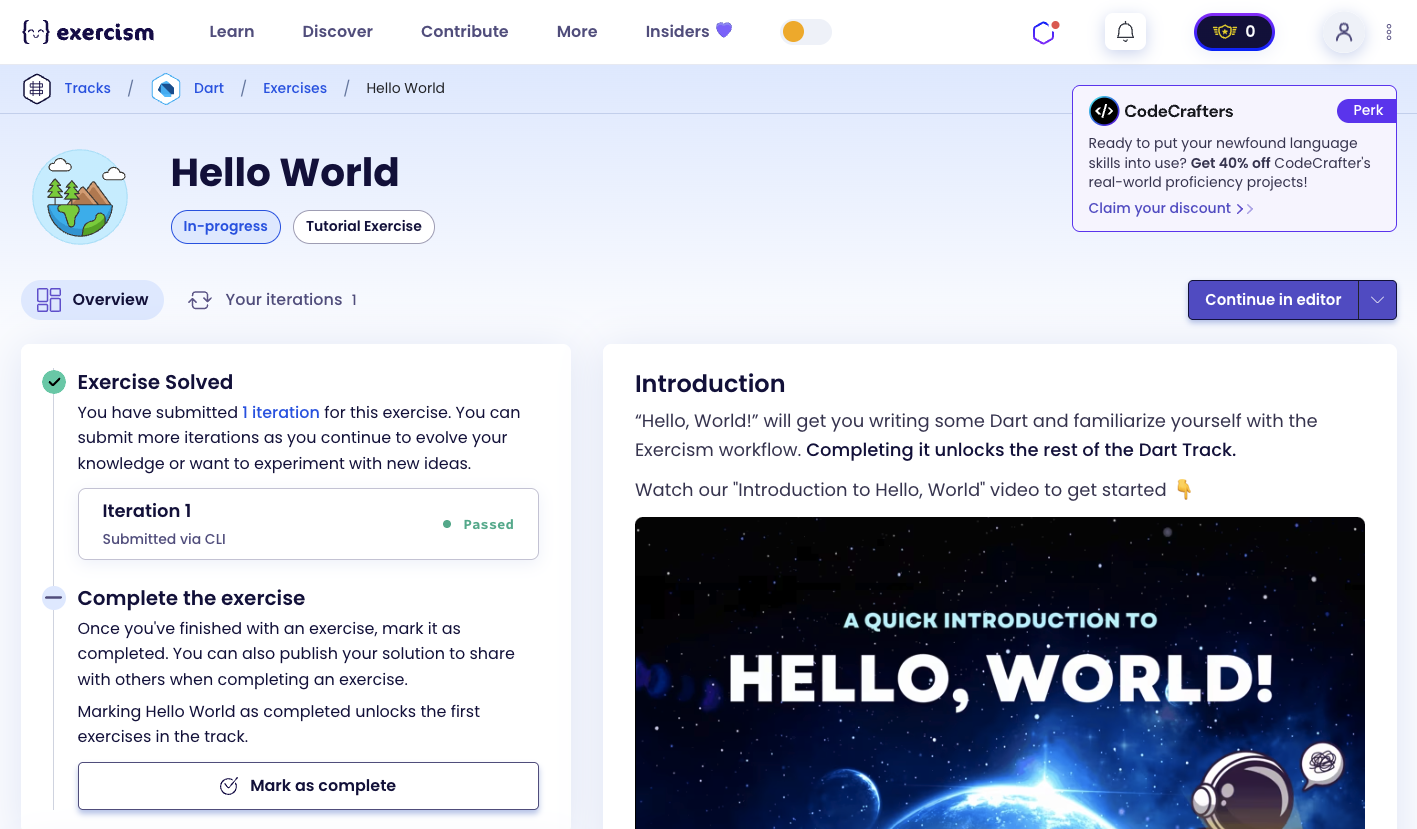Click the Dart track icon in breadcrumb
Image resolution: width=1417 pixels, height=829 pixels.
(x=165, y=88)
